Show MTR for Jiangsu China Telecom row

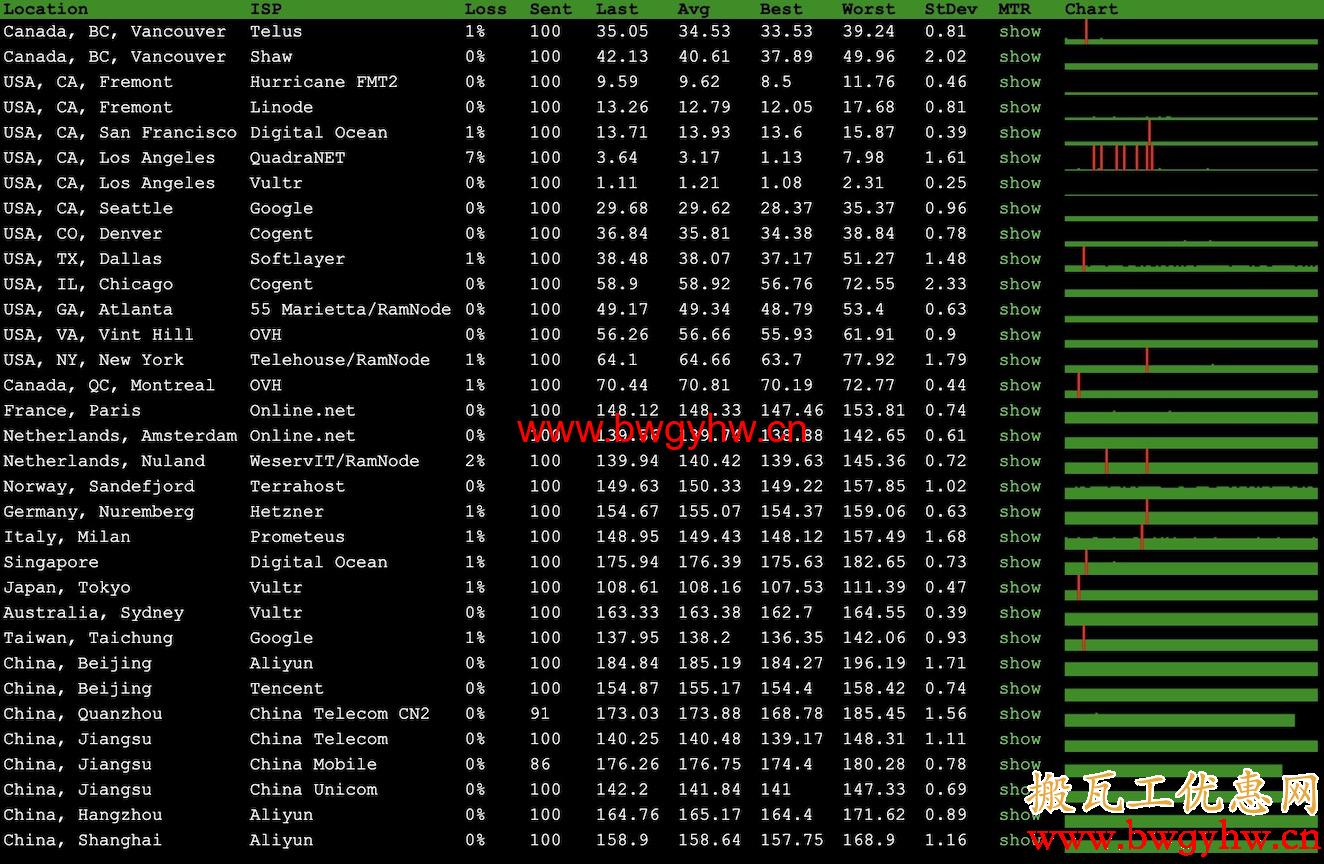point(1020,739)
